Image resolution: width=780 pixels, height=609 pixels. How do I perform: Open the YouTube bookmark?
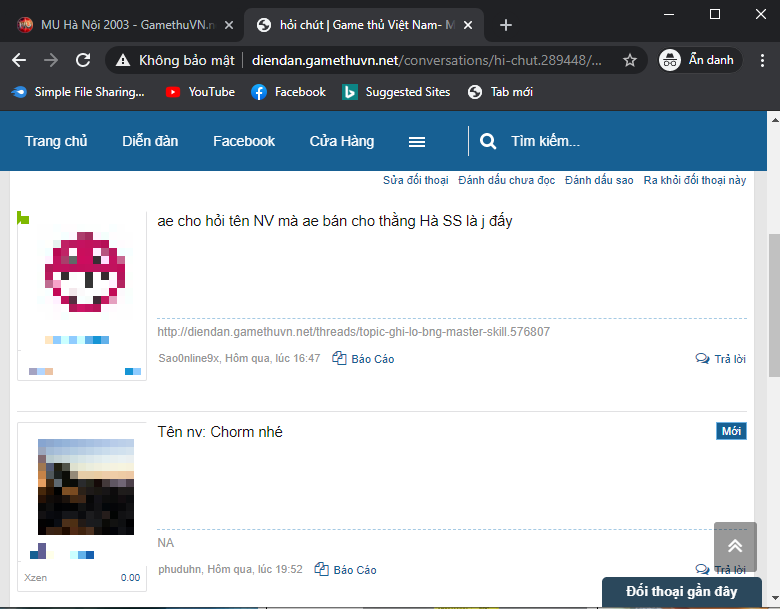click(x=201, y=92)
